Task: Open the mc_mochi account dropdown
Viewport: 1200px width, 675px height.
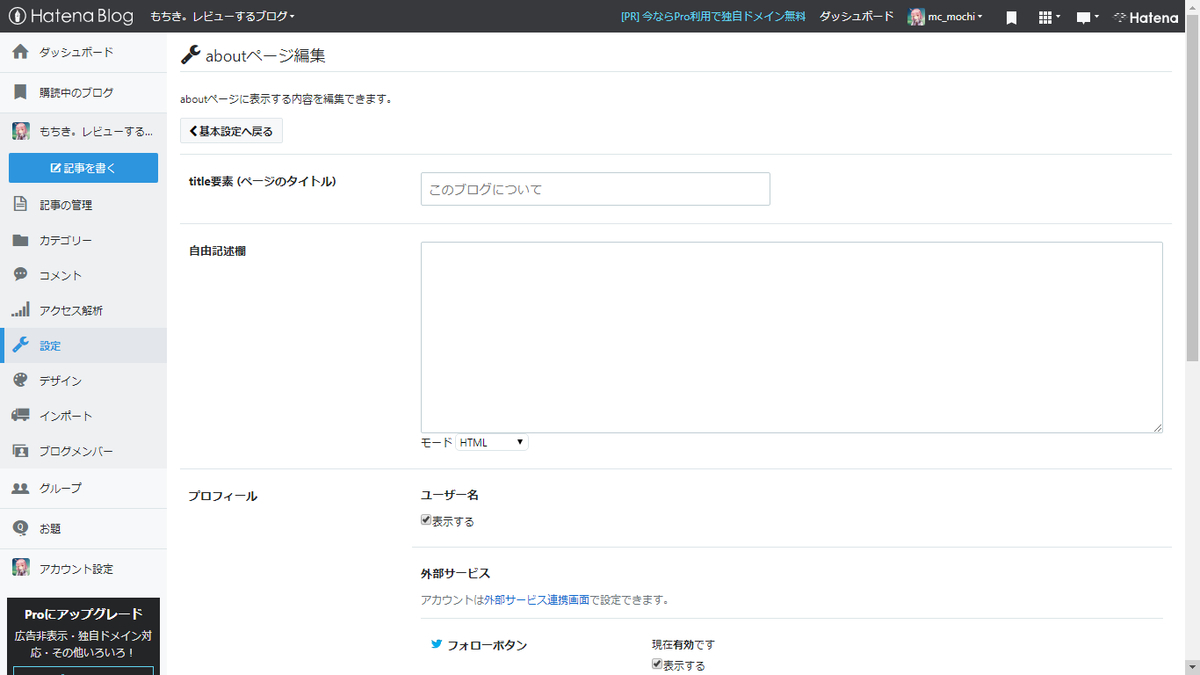Action: point(944,16)
